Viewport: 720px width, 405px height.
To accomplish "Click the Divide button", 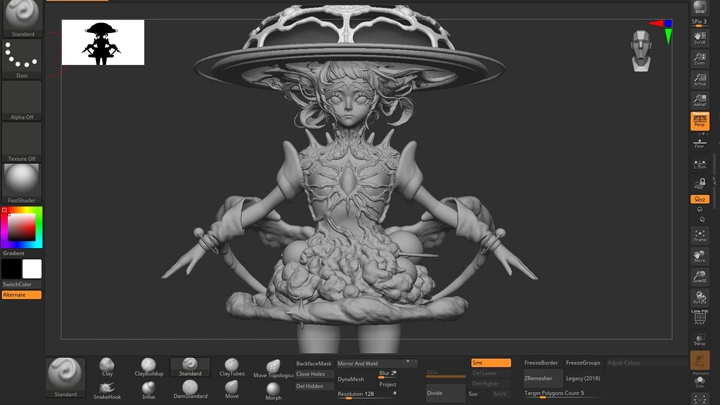I will 445,393.
